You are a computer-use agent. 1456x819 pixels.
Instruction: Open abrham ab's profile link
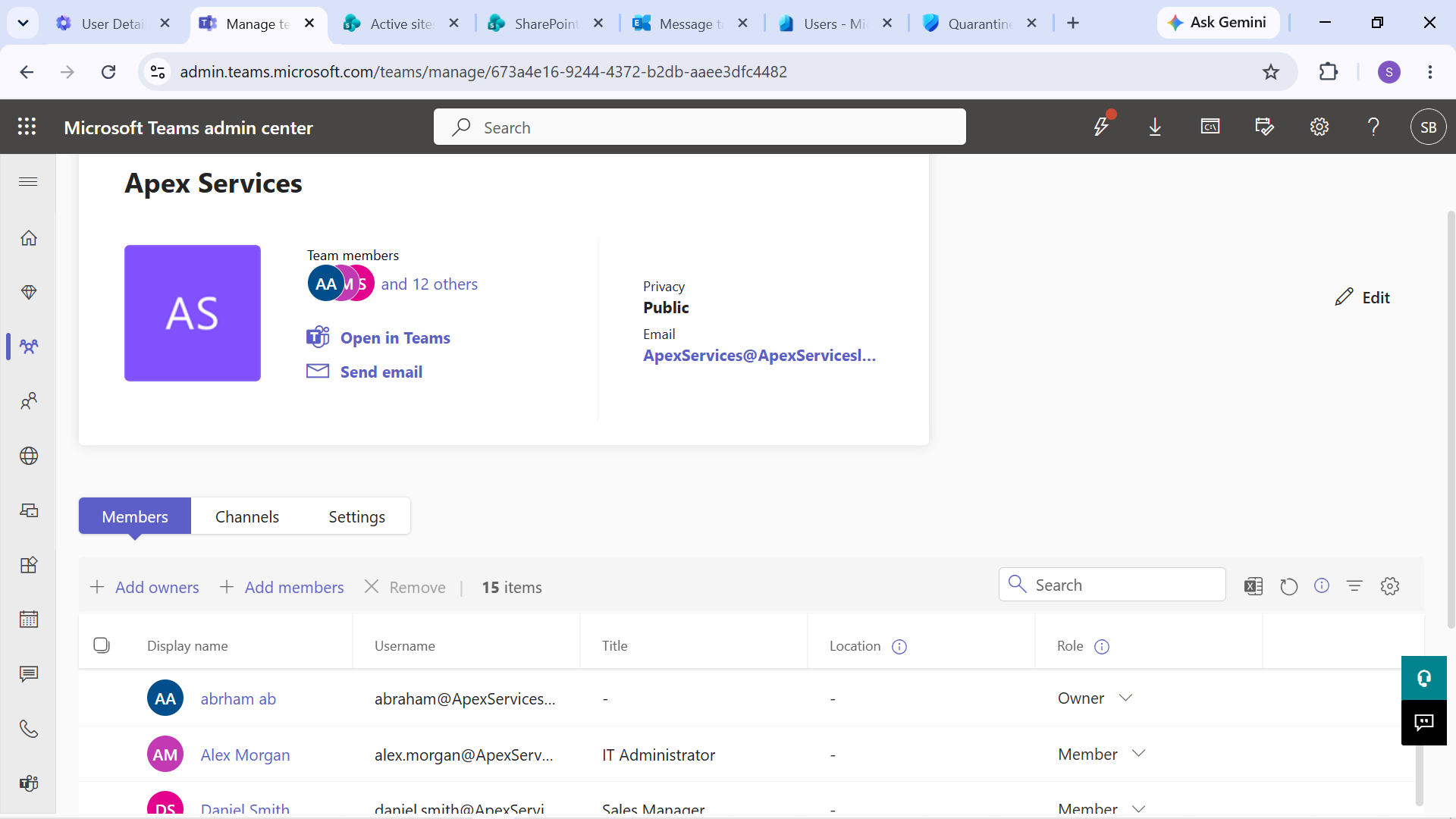238,699
